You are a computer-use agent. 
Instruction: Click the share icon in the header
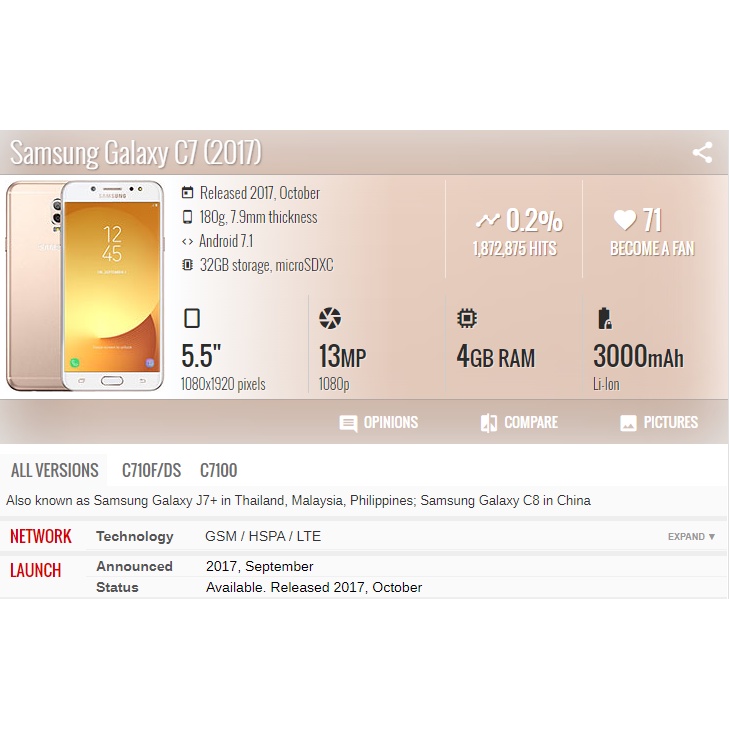click(702, 152)
